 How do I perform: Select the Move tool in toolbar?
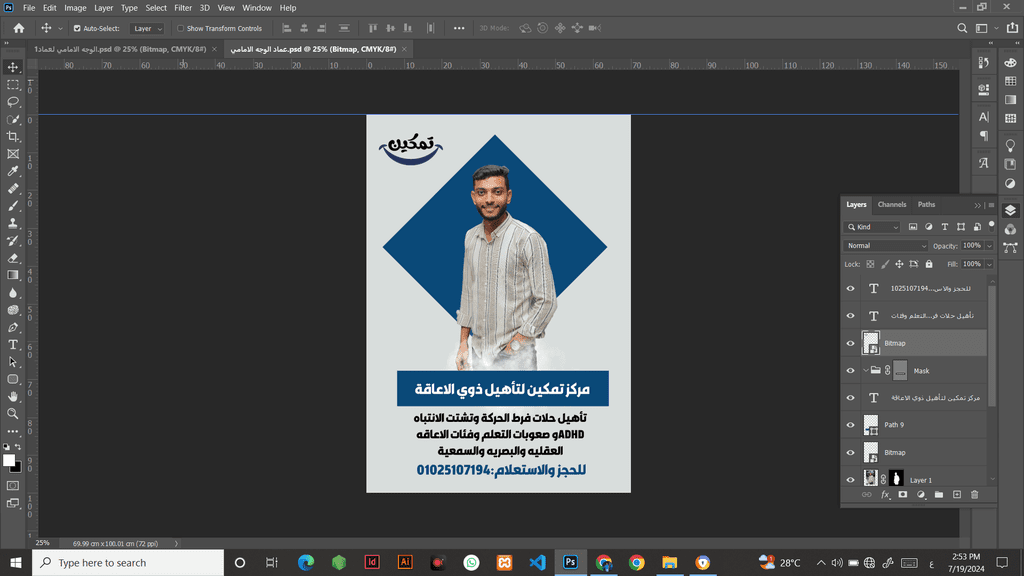pos(13,67)
